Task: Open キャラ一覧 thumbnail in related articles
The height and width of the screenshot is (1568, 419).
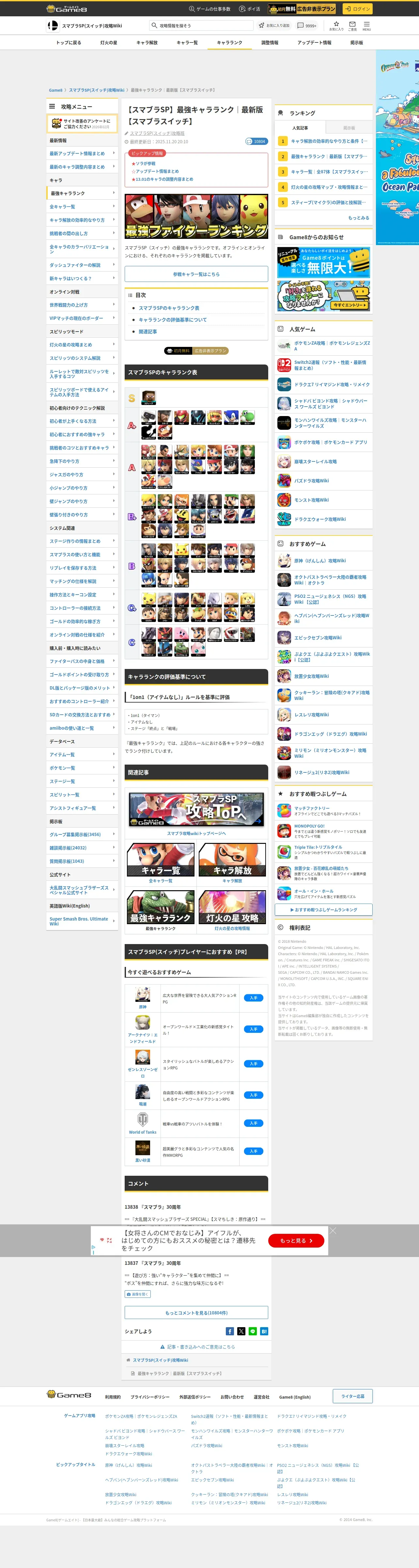Action: tap(161, 860)
